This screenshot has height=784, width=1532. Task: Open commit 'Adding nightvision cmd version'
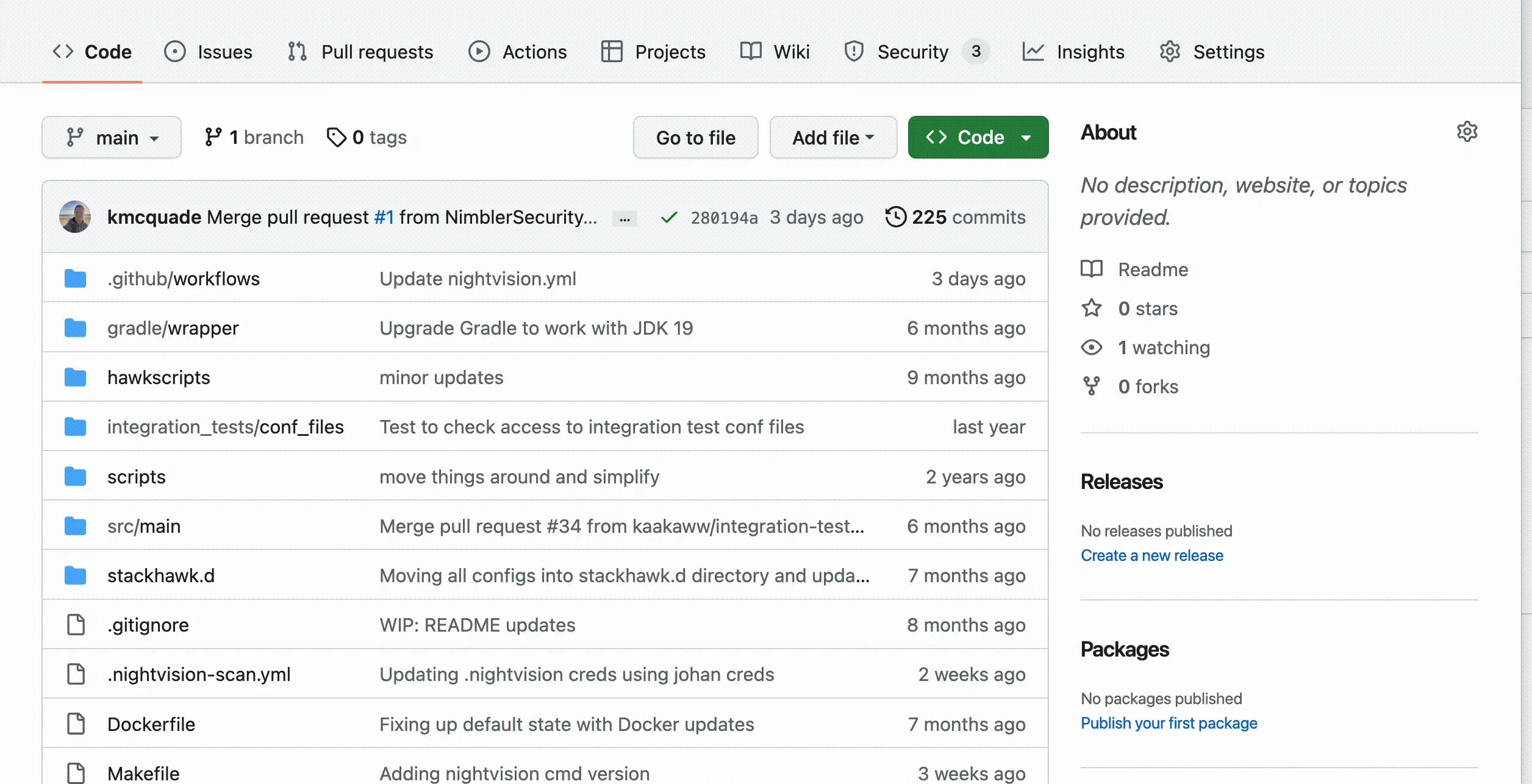tap(514, 773)
